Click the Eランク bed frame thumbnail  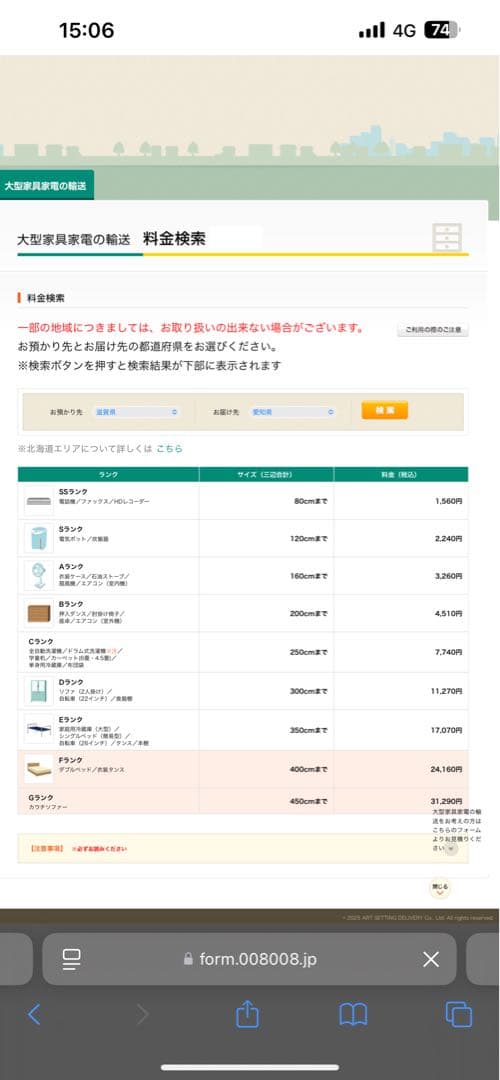coord(39,728)
